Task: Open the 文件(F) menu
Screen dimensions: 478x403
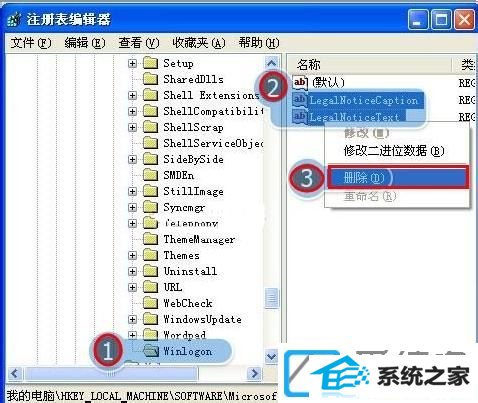Action: pos(31,43)
